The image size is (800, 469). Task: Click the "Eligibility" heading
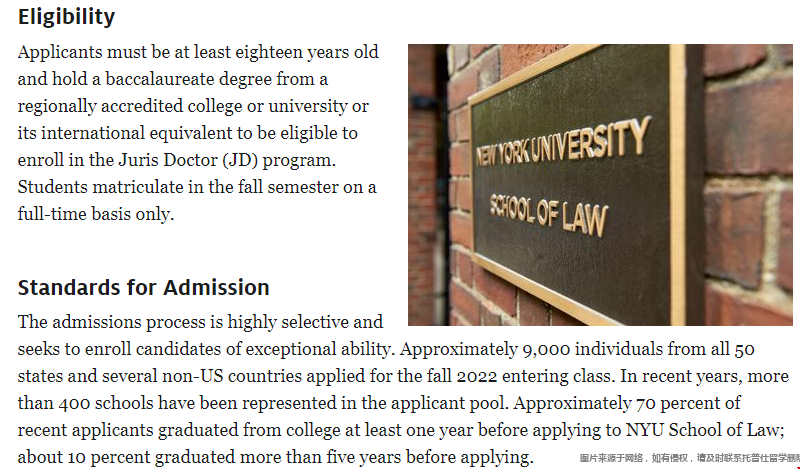coord(66,17)
